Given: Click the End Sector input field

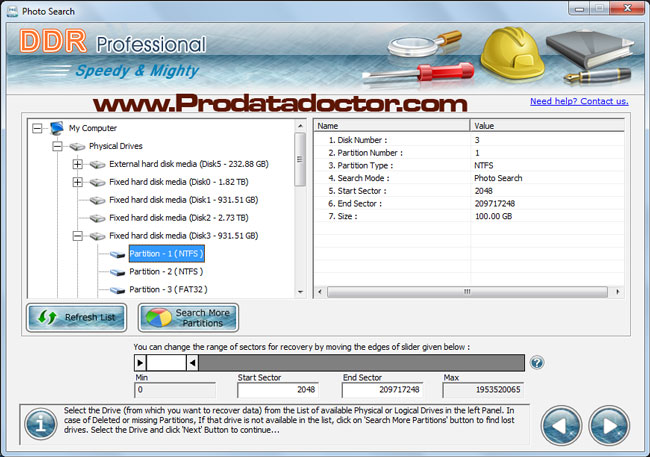Looking at the screenshot, I should point(382,390).
